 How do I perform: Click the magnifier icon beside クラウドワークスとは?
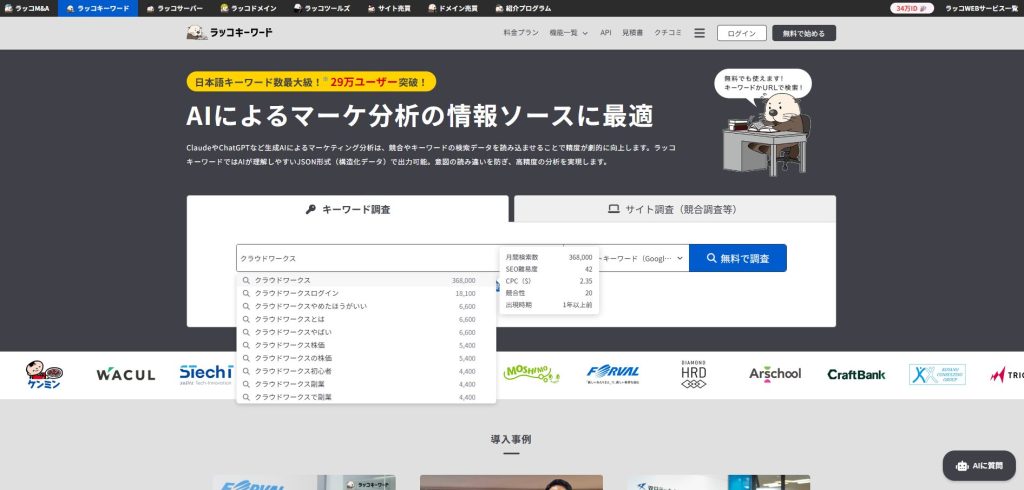246,319
